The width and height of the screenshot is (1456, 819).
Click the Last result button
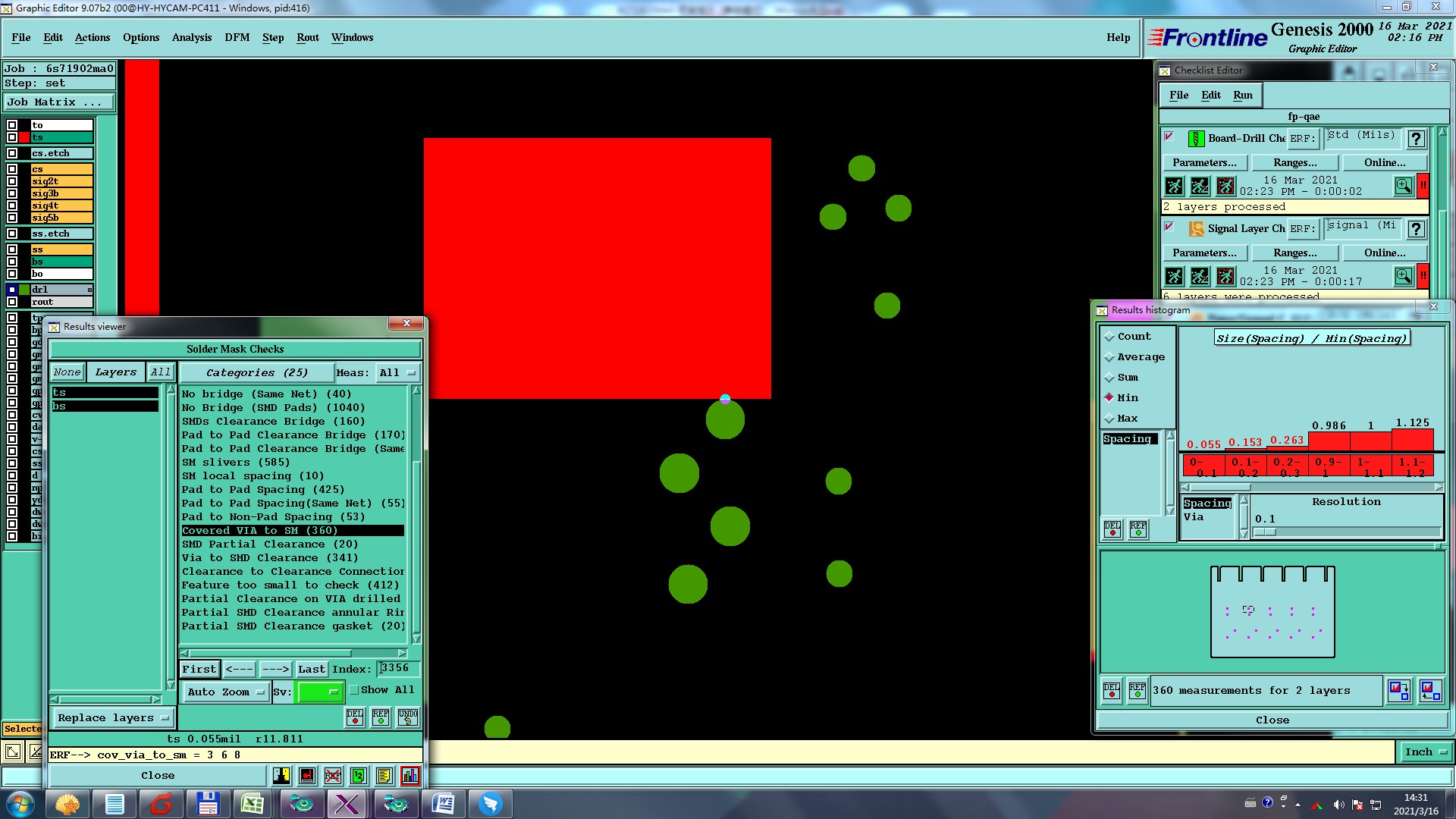tap(312, 670)
